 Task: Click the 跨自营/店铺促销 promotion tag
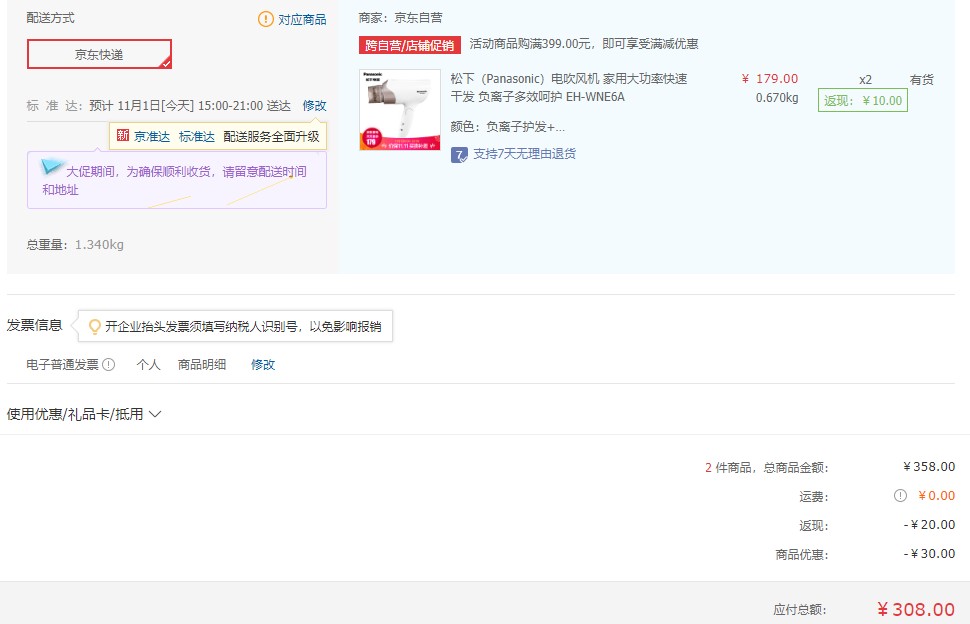[410, 45]
